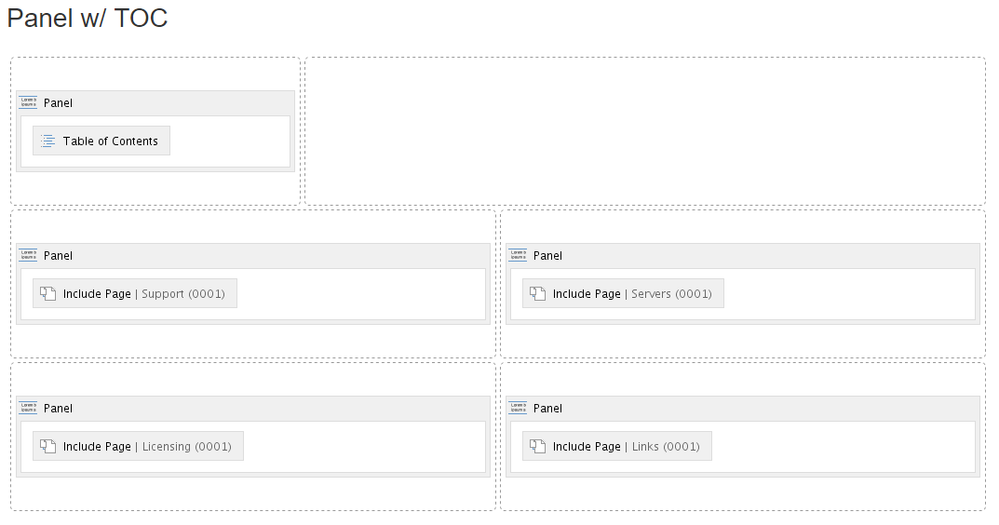Click the page title Panel w/ TOC
Viewport: 999px width, 525px height.
(x=87, y=18)
